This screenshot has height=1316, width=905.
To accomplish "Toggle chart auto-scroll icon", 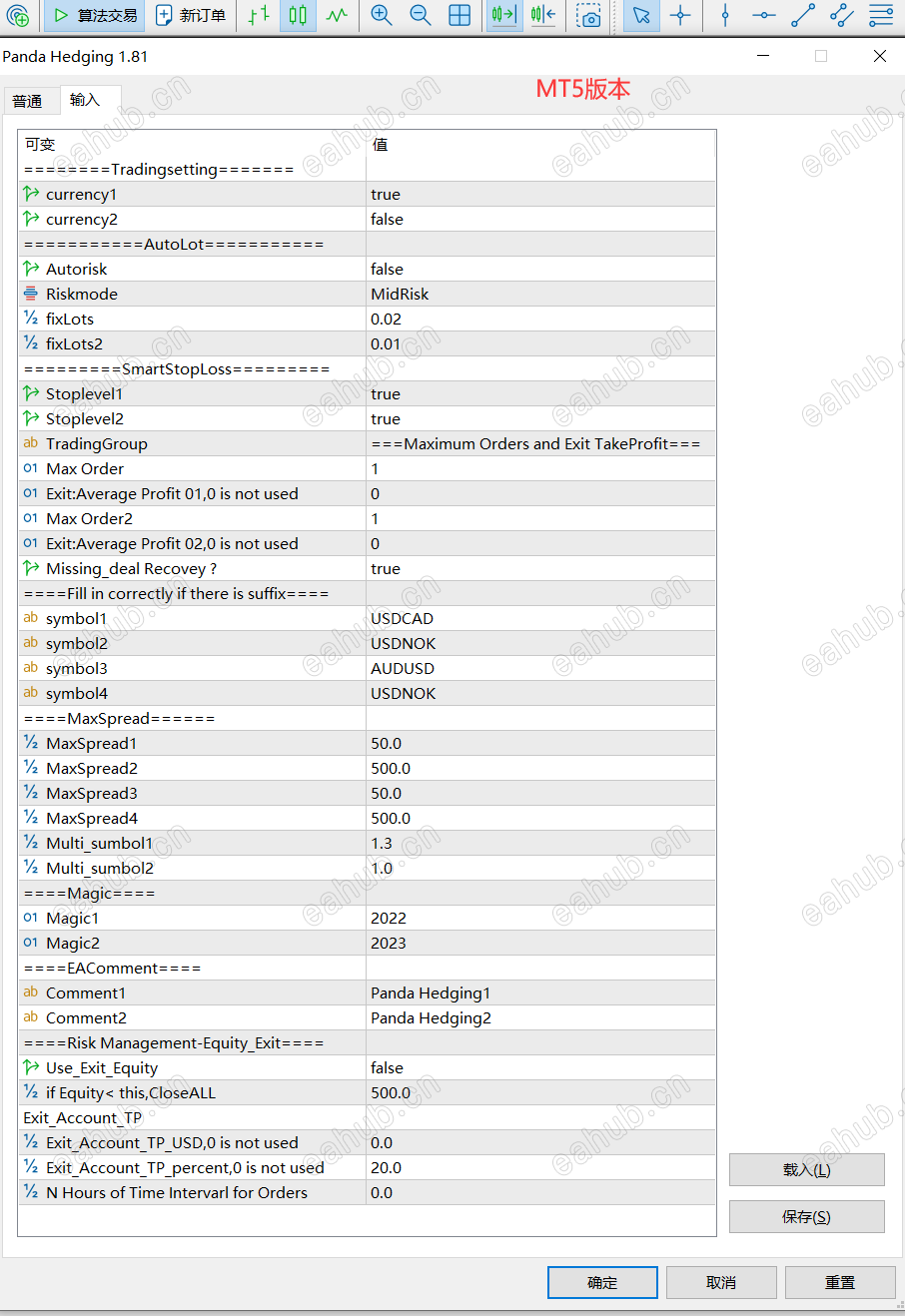I will click(503, 16).
